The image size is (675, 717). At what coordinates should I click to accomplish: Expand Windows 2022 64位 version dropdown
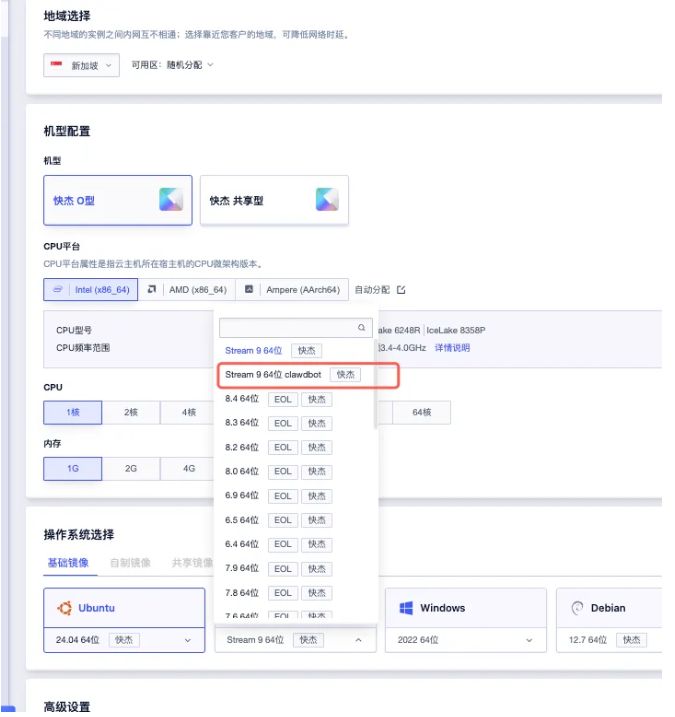tap(466, 640)
